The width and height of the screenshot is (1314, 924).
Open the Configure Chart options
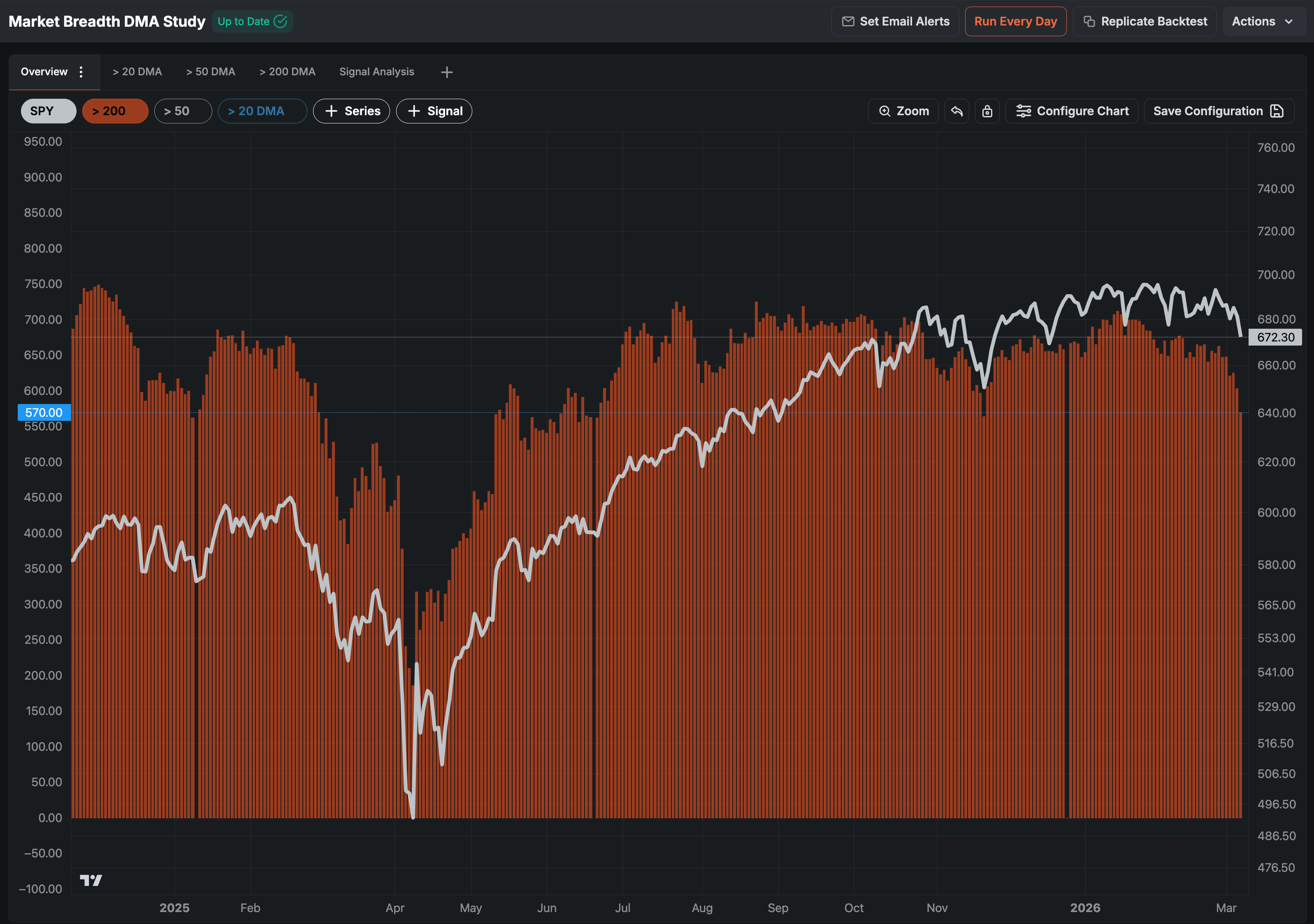point(1072,111)
